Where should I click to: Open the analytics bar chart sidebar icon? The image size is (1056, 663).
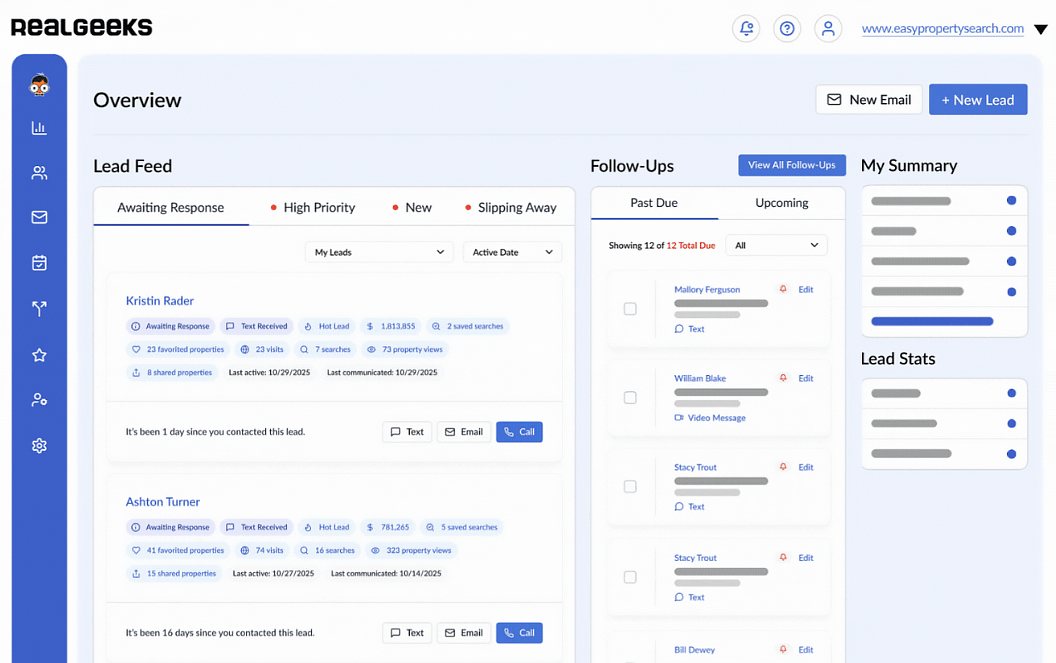(39, 128)
